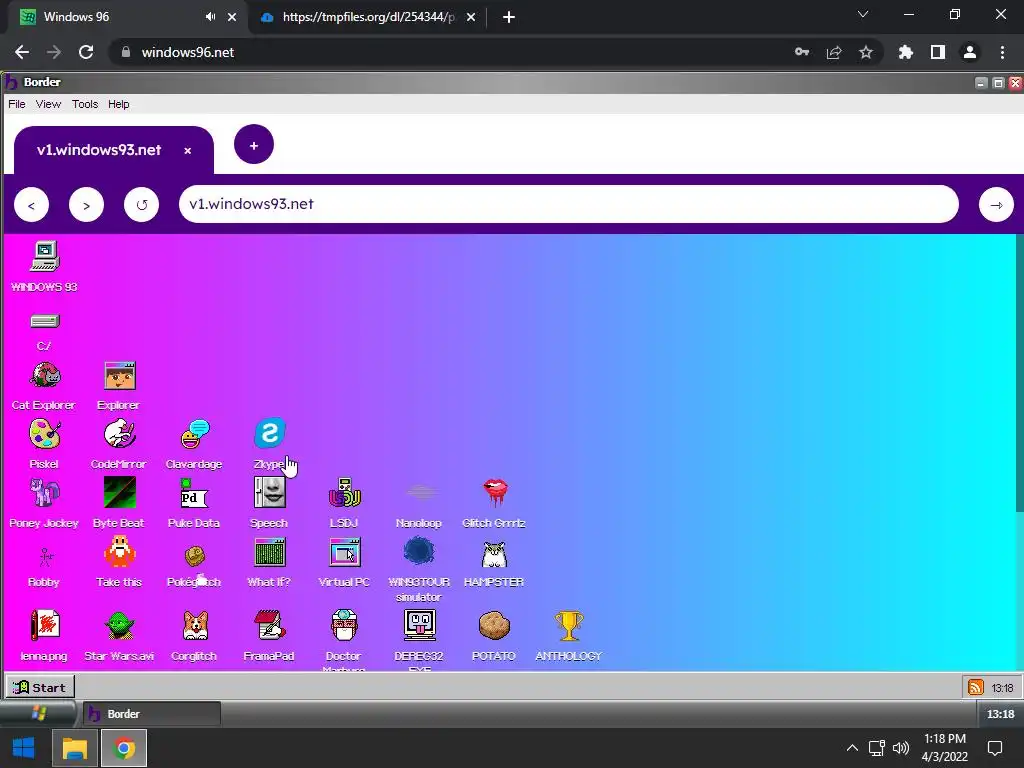Open File Explorer from Windows taskbar
Screen dimensions: 1024x768
pos(74,748)
